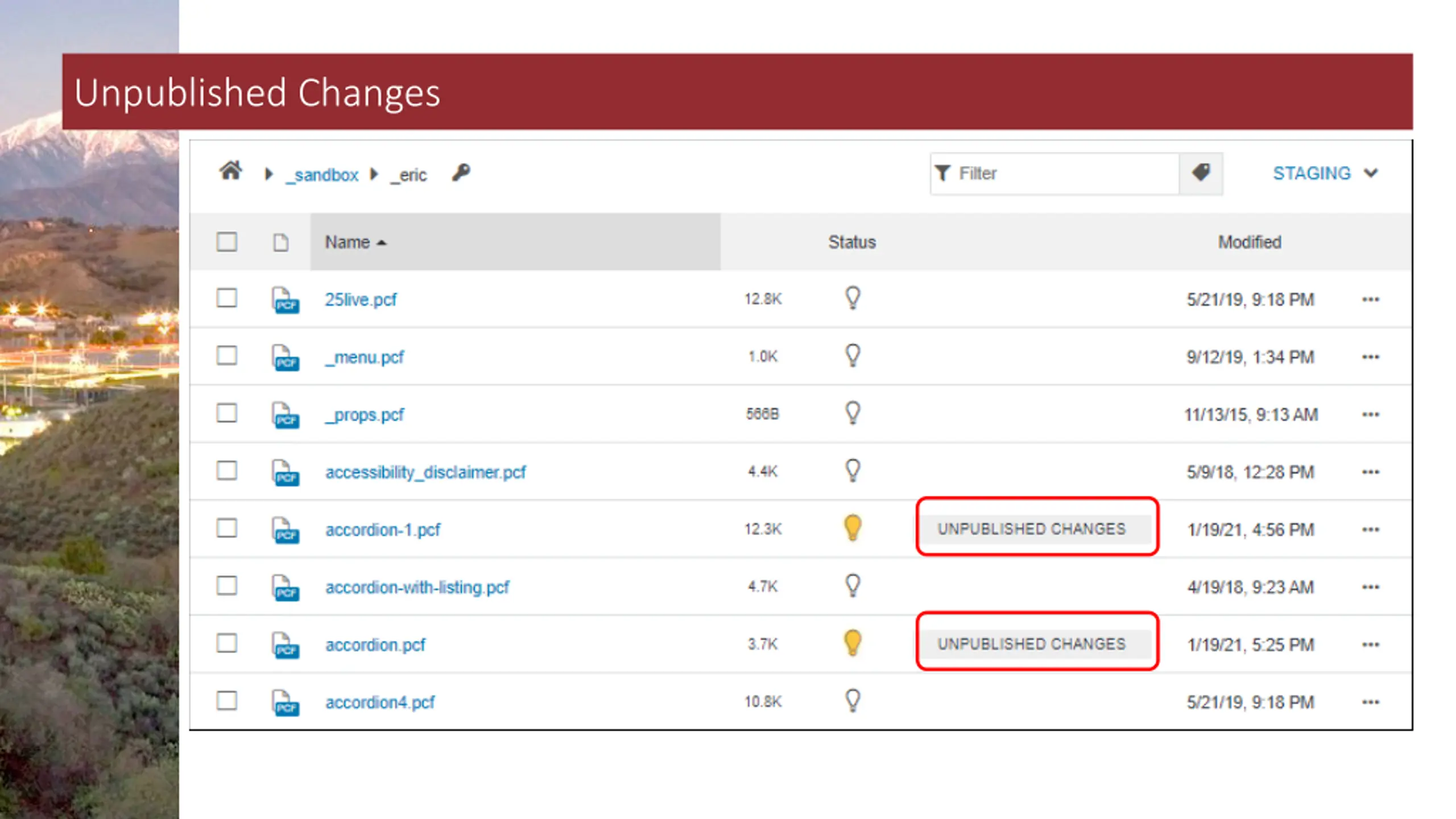This screenshot has height=819, width=1456.
Task: Click into the Filter text field
Action: 1064,173
